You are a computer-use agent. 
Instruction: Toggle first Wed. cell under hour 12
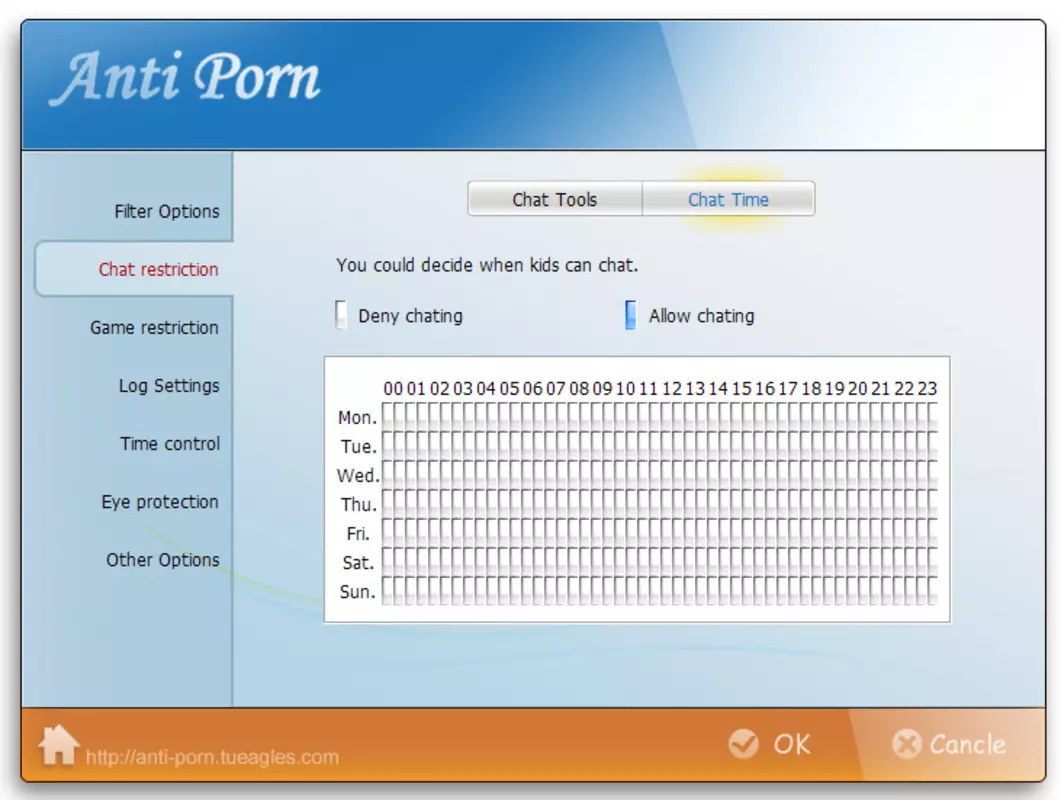(667, 474)
